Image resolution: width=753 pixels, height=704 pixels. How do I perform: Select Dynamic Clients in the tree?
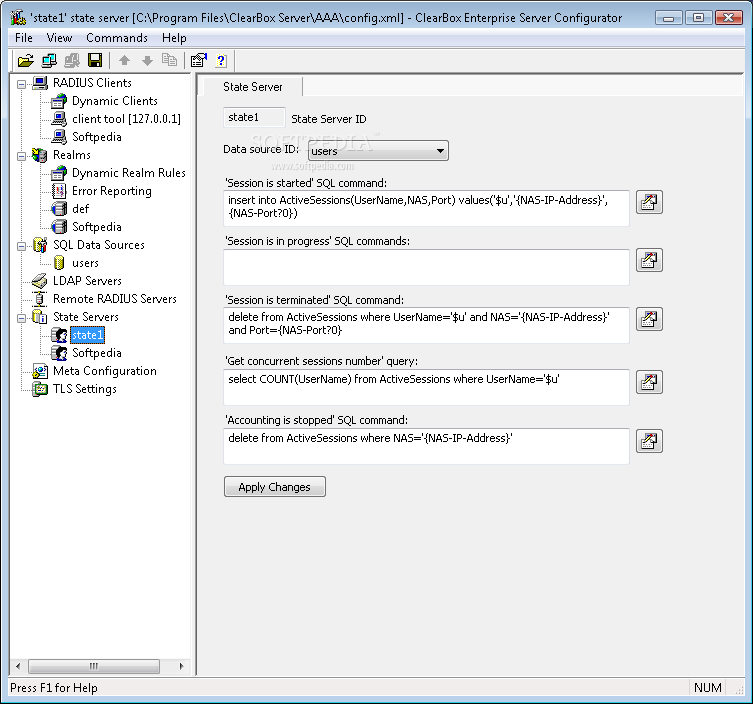pyautogui.click(x=115, y=101)
